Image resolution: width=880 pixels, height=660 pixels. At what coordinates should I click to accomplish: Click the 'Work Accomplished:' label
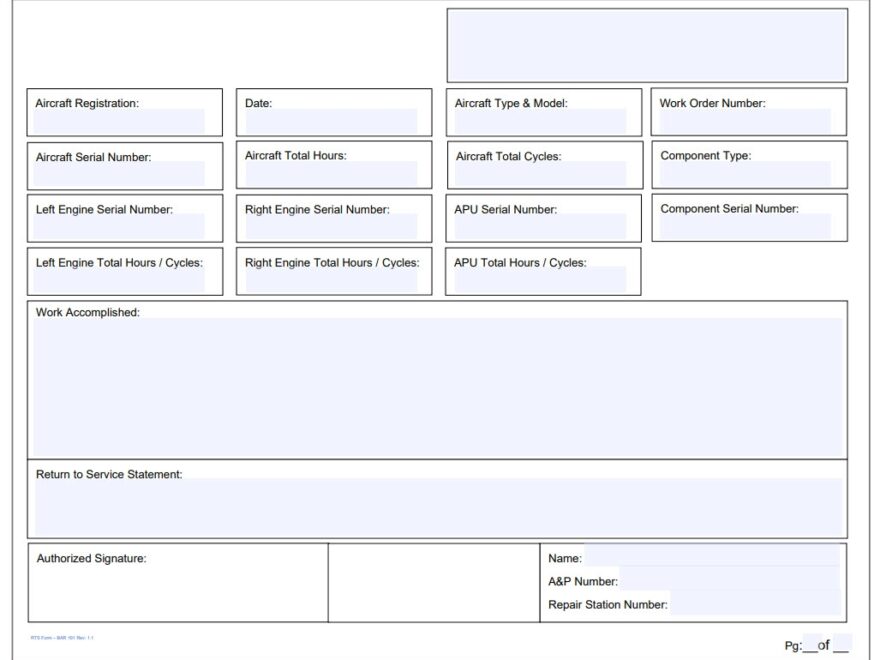[88, 312]
